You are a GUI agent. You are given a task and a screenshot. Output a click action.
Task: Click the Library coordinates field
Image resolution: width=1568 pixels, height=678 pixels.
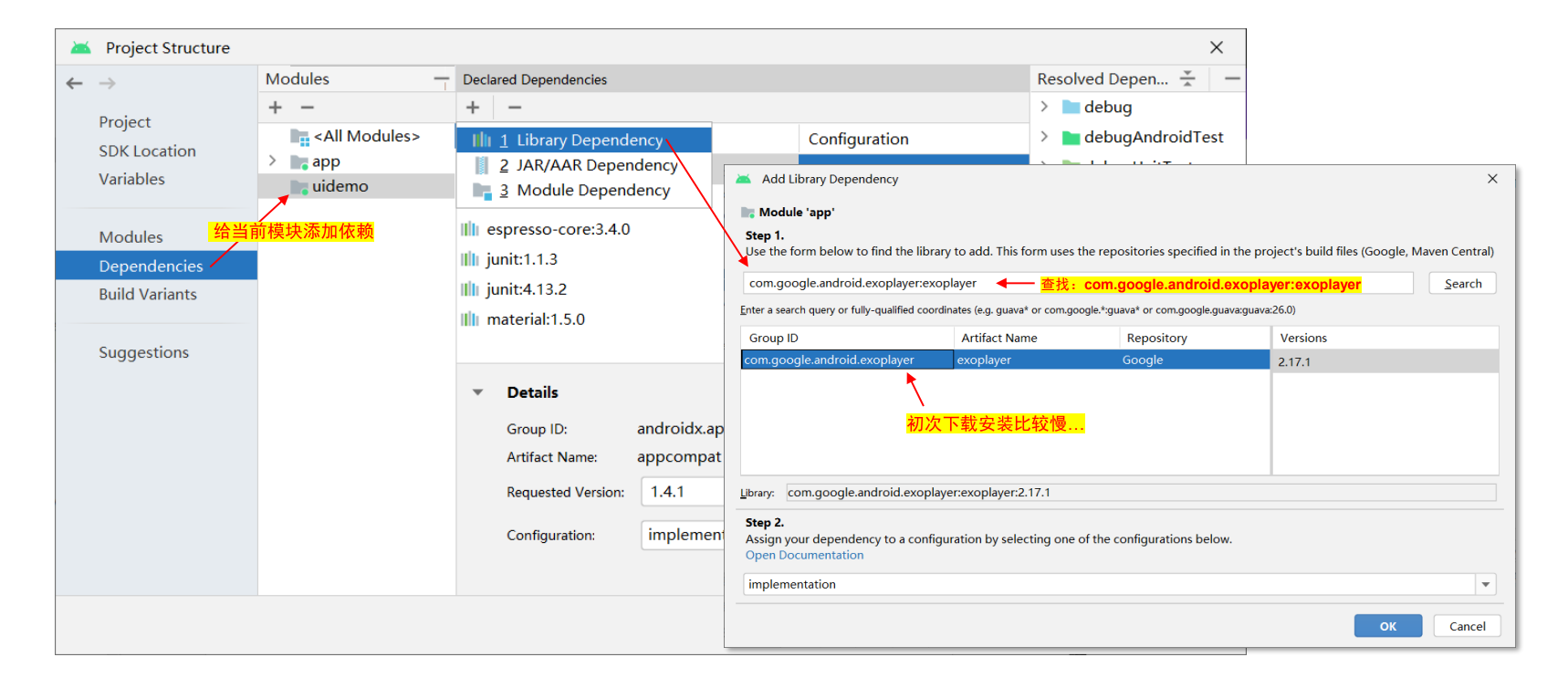click(x=1141, y=493)
